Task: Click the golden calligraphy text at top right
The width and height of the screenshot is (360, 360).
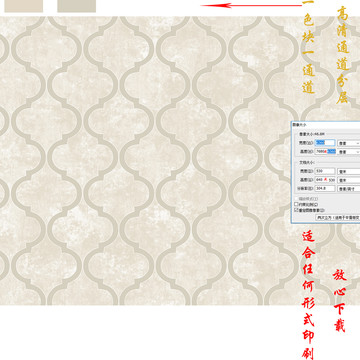Action: tap(342, 55)
